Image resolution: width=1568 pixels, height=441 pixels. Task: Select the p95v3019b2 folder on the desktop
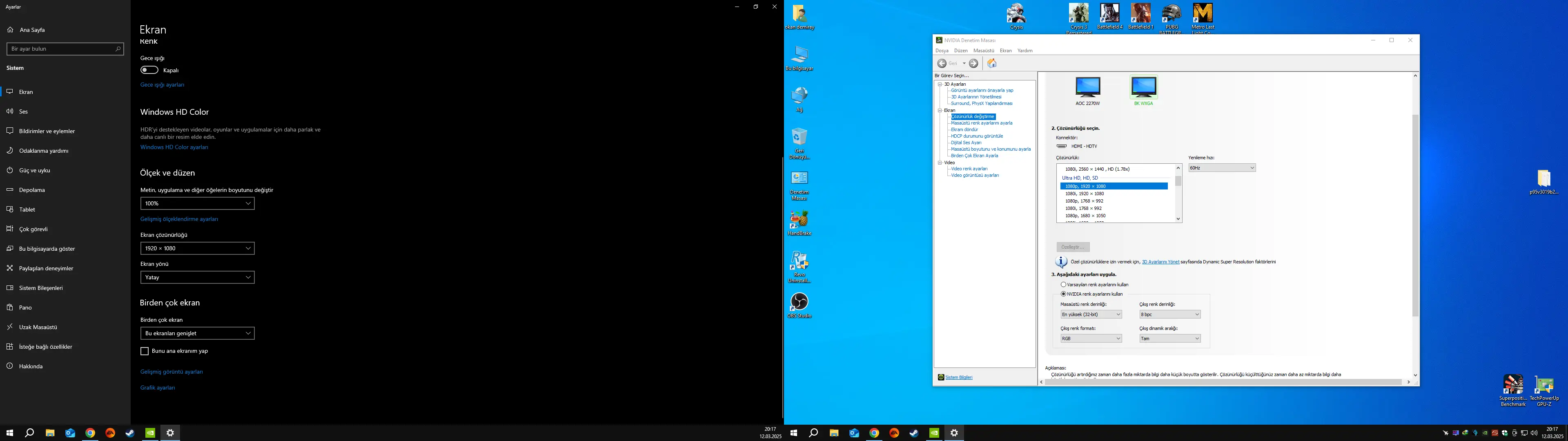pyautogui.click(x=1543, y=182)
